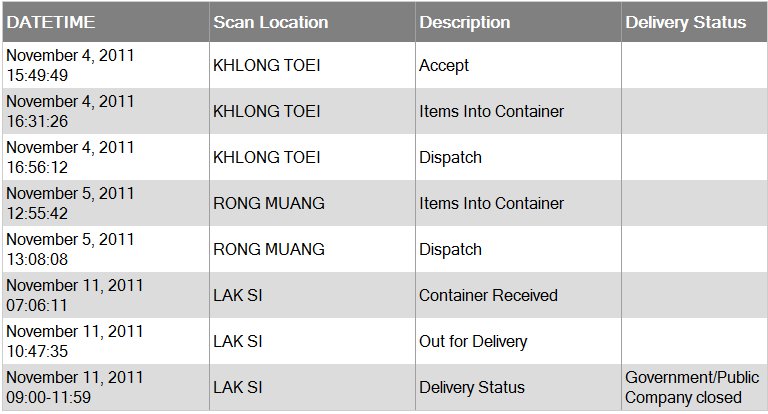Click the 16:31:26 Items Into Container entry

click(491, 111)
